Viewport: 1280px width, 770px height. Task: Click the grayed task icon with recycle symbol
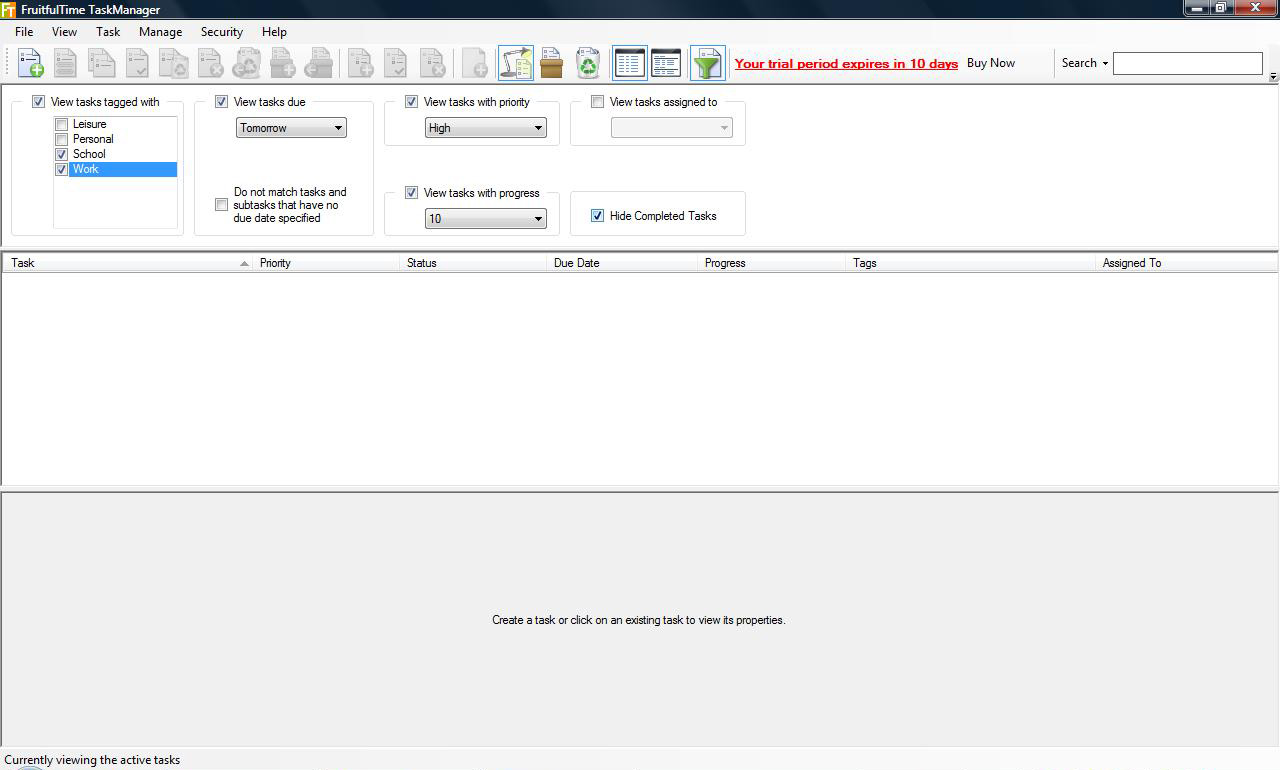(174, 63)
